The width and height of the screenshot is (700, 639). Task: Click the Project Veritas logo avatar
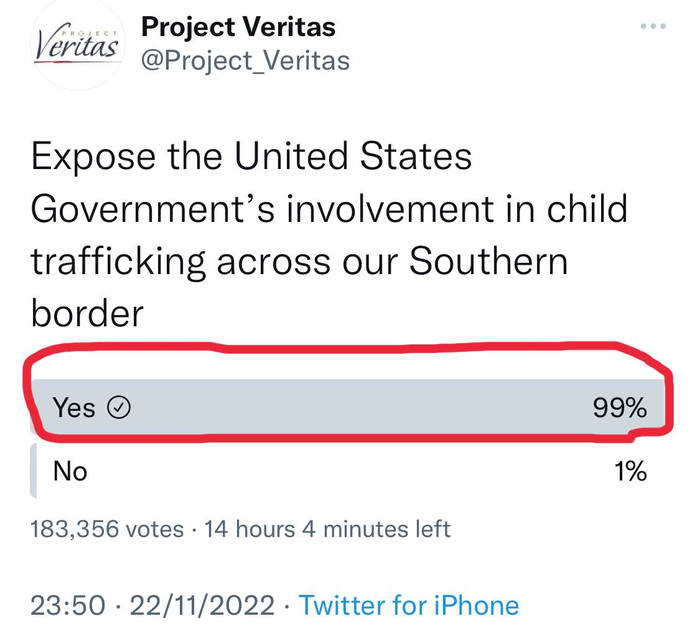[77, 47]
